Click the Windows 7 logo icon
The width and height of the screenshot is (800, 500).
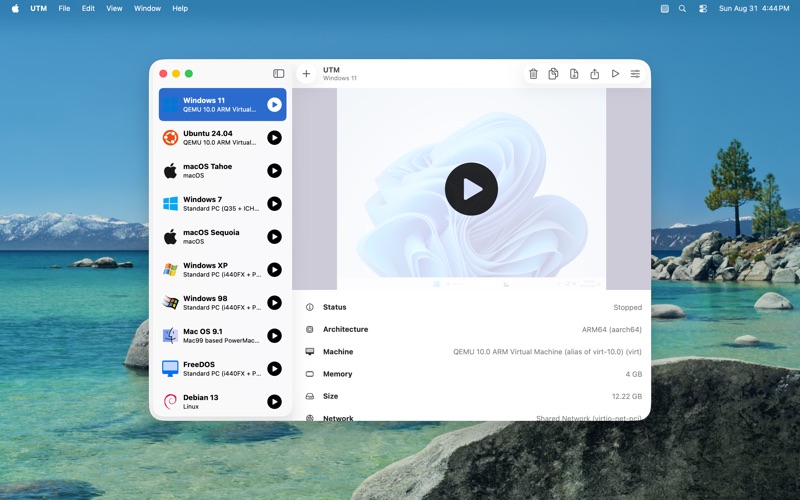pyautogui.click(x=170, y=204)
